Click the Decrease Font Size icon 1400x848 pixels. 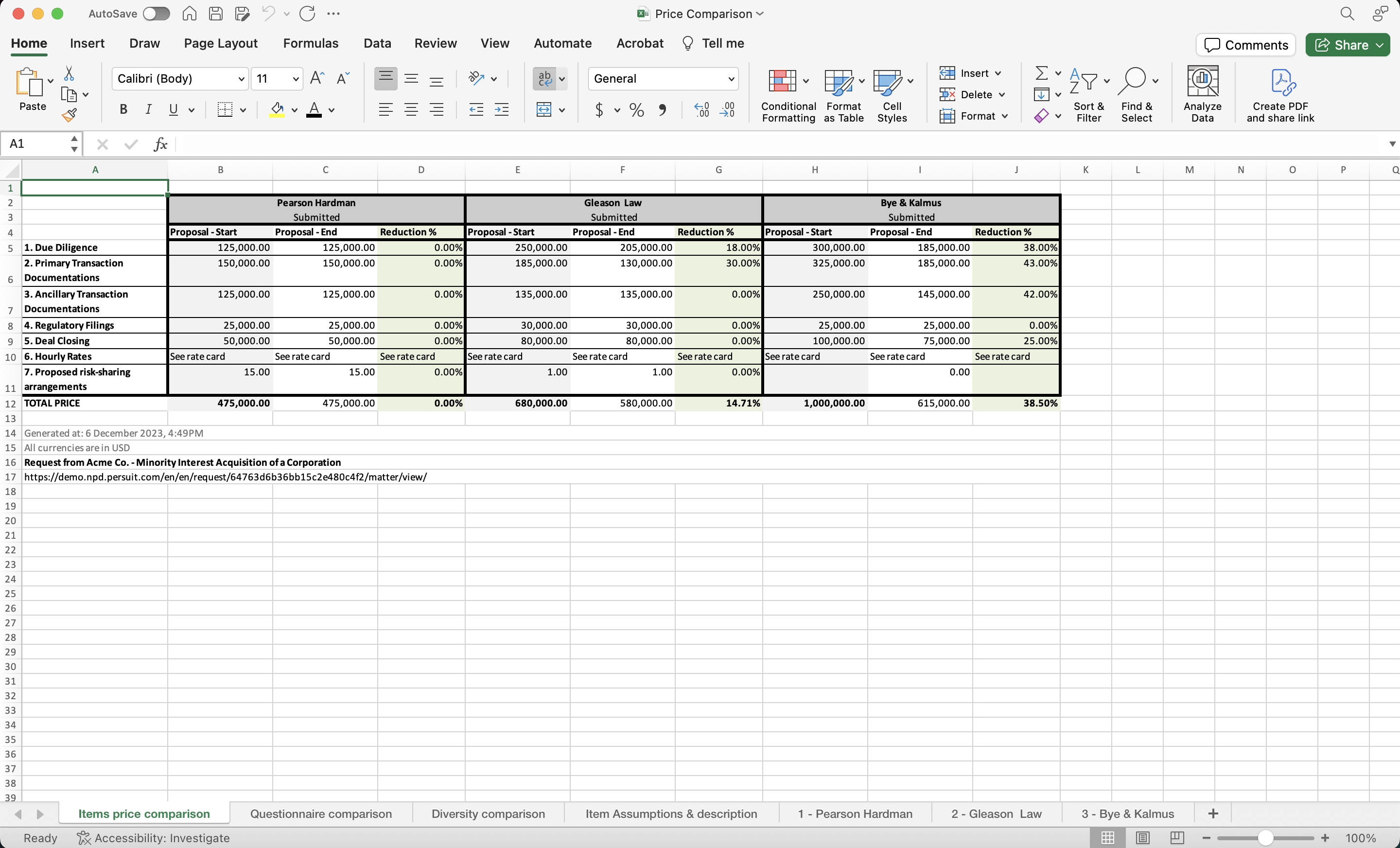pos(343,78)
